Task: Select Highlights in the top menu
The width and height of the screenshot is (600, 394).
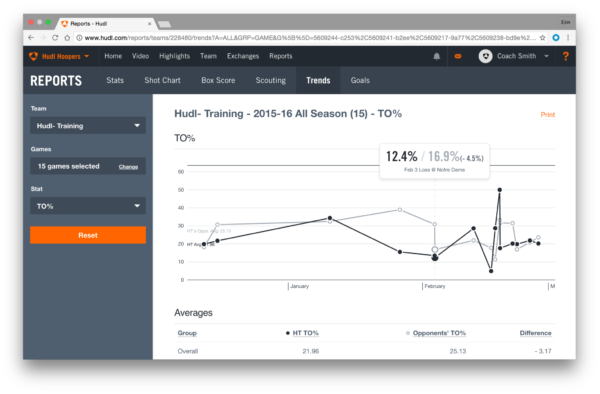Action: (174, 56)
